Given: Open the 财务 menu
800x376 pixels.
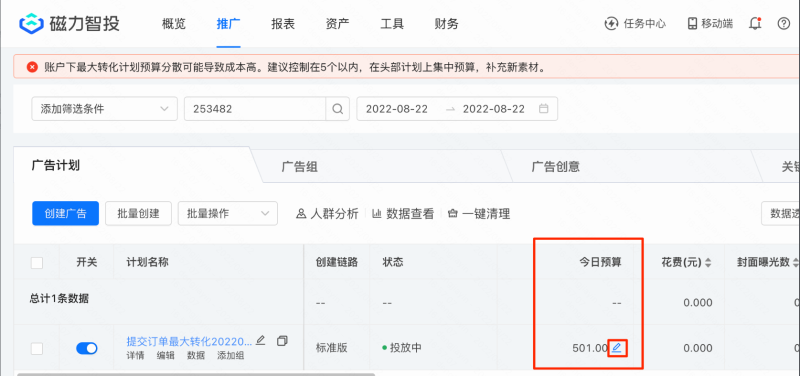Looking at the screenshot, I should point(446,23).
